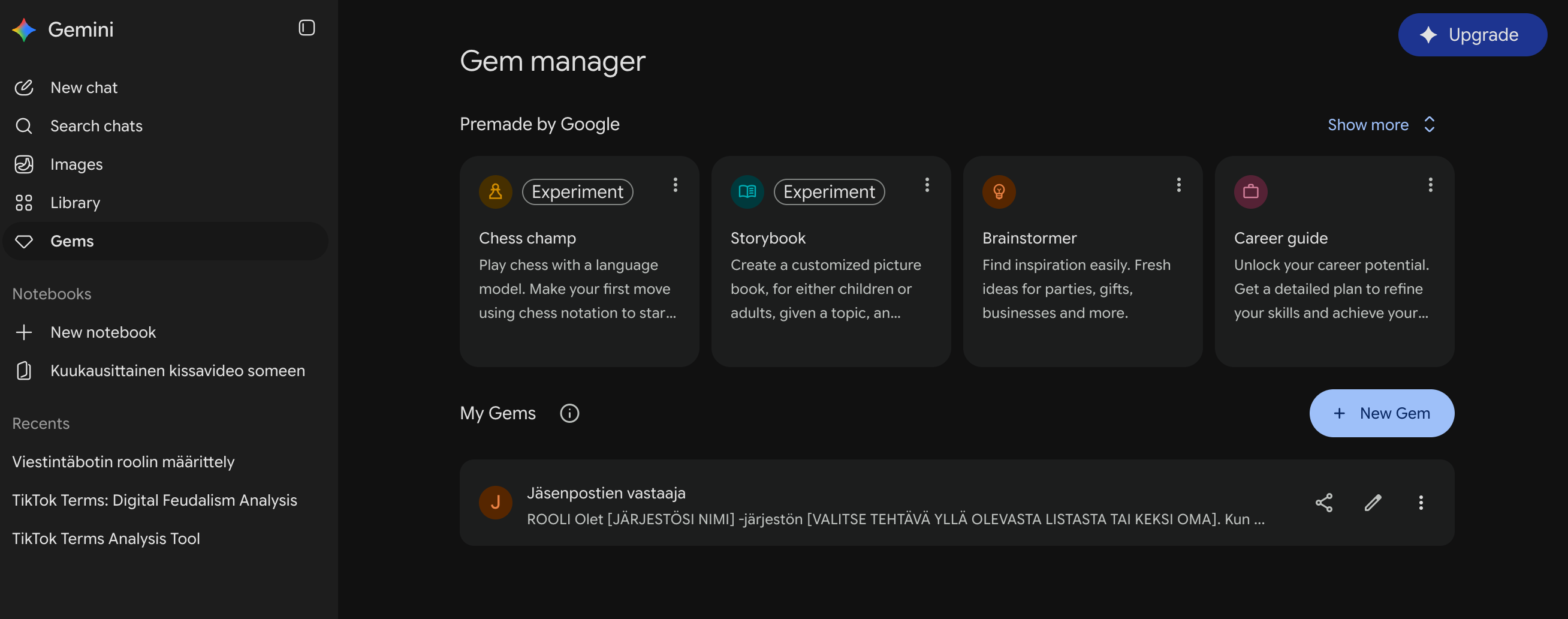The width and height of the screenshot is (1568, 619).
Task: Click the Experiment badge on Storybook
Action: coord(829,192)
